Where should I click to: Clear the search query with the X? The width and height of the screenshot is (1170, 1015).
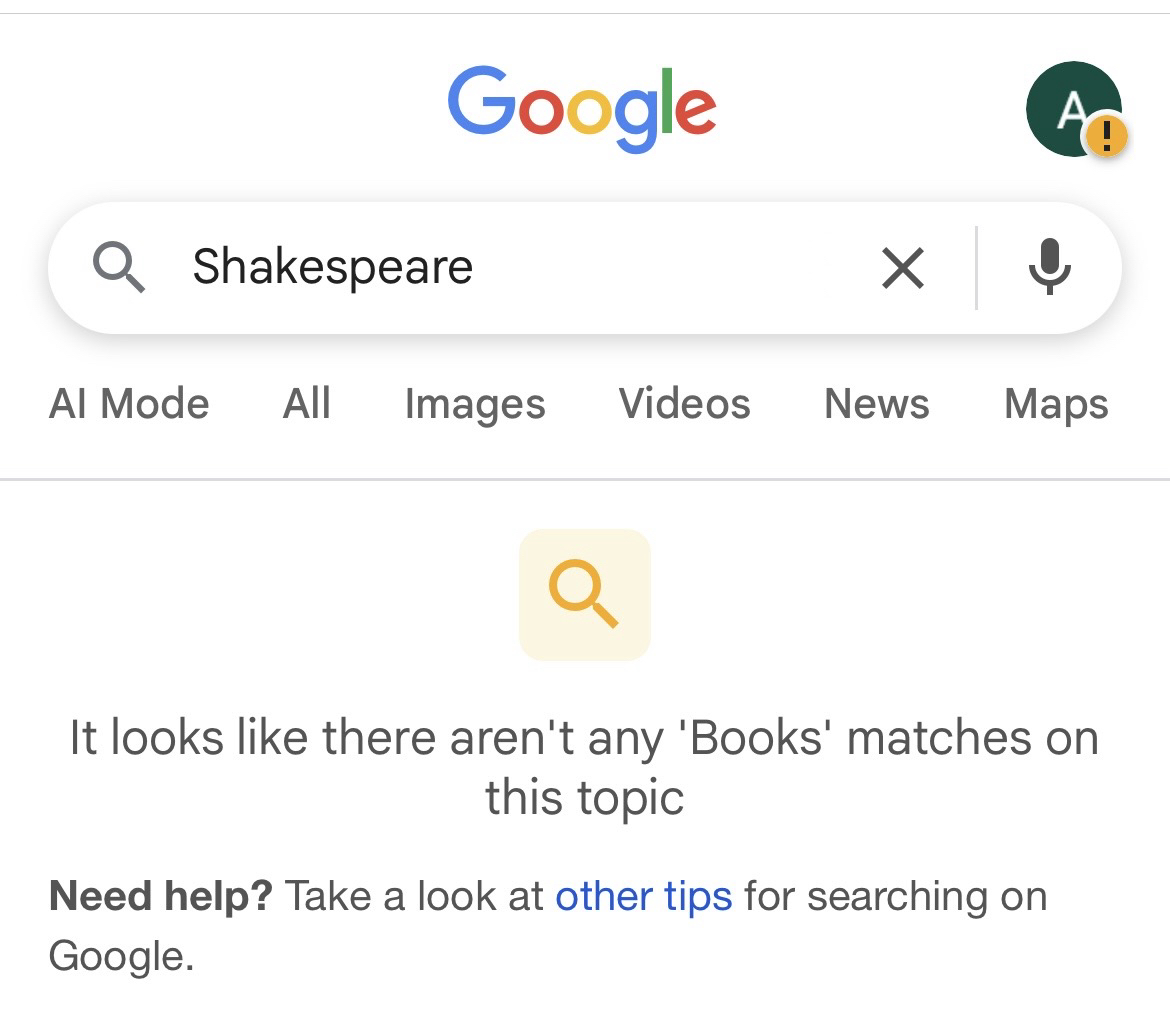coord(903,268)
